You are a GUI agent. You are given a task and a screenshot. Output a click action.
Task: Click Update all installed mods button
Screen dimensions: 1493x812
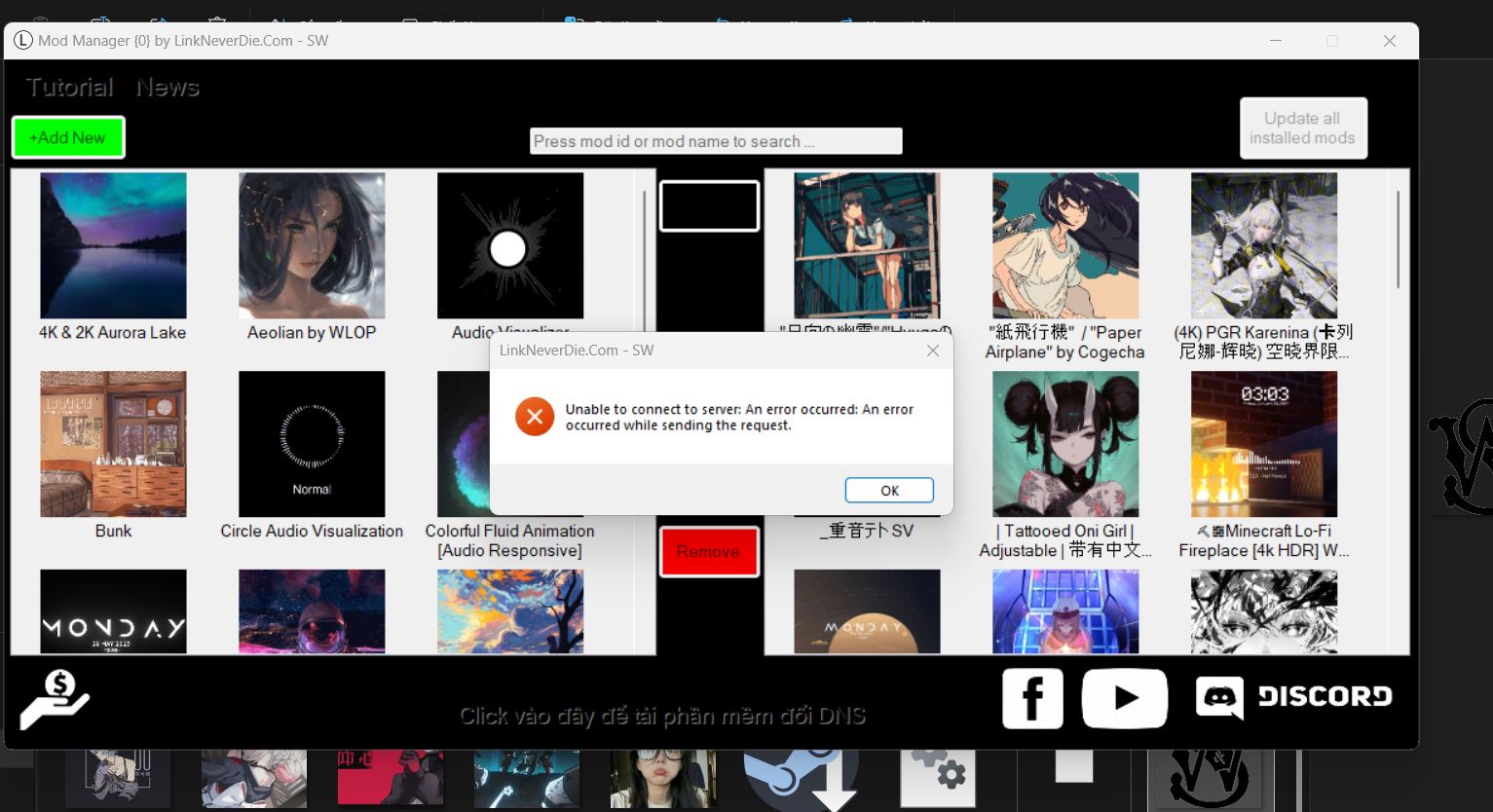[1302, 128]
